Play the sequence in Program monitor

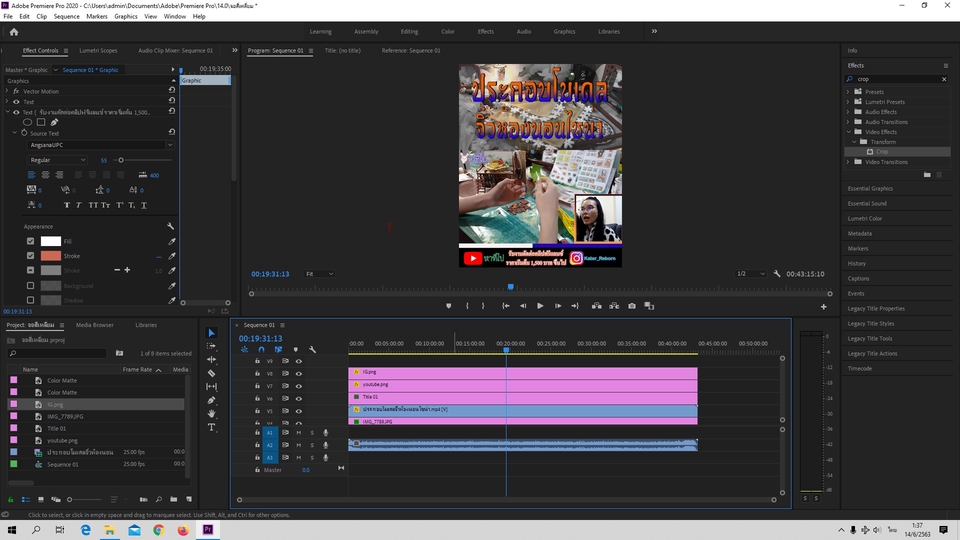[x=540, y=306]
